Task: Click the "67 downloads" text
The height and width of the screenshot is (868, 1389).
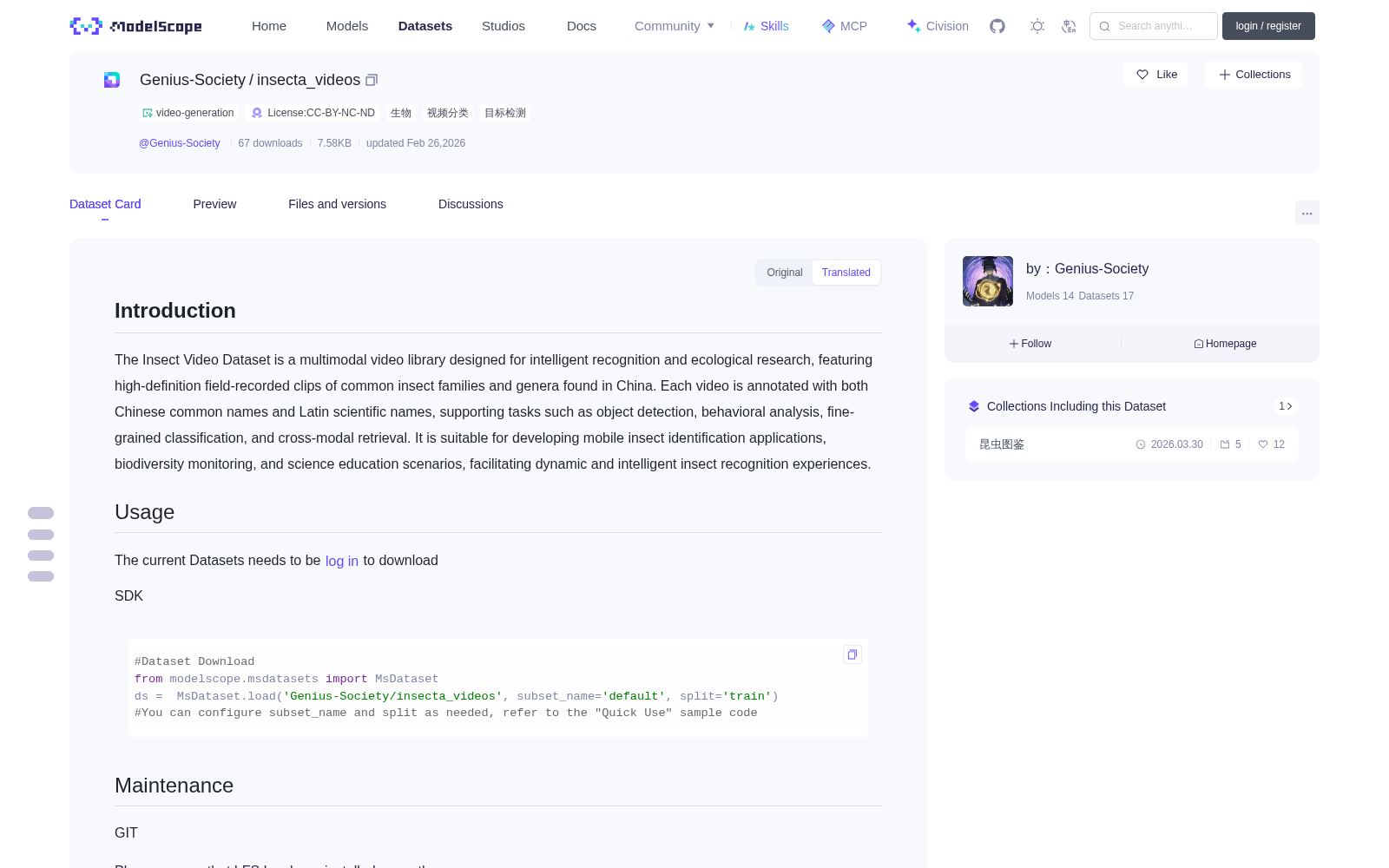Action: pyautogui.click(x=270, y=143)
